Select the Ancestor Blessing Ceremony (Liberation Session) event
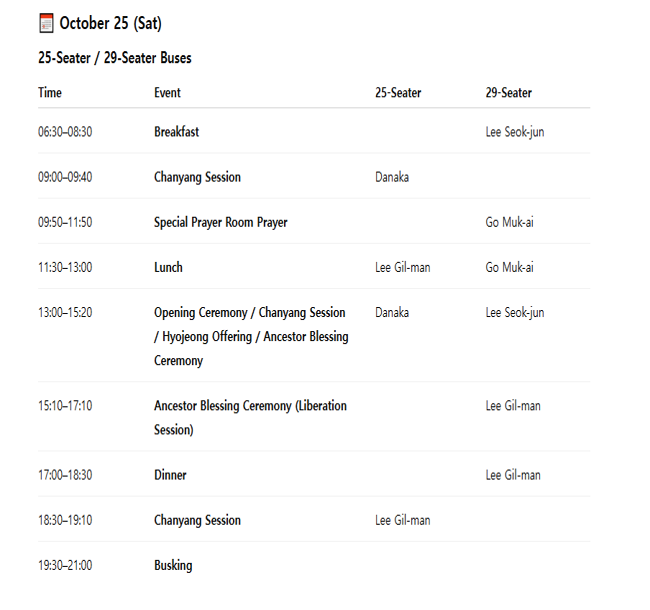 click(x=250, y=417)
